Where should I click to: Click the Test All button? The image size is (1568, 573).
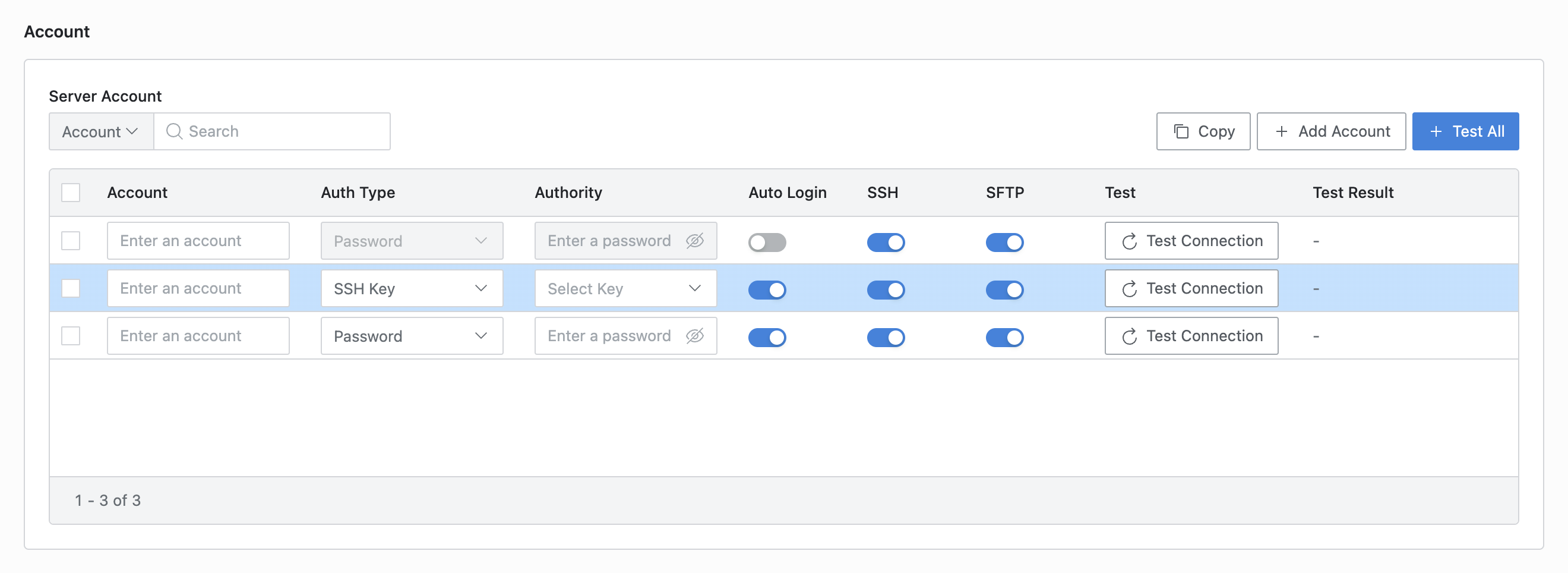(x=1465, y=131)
